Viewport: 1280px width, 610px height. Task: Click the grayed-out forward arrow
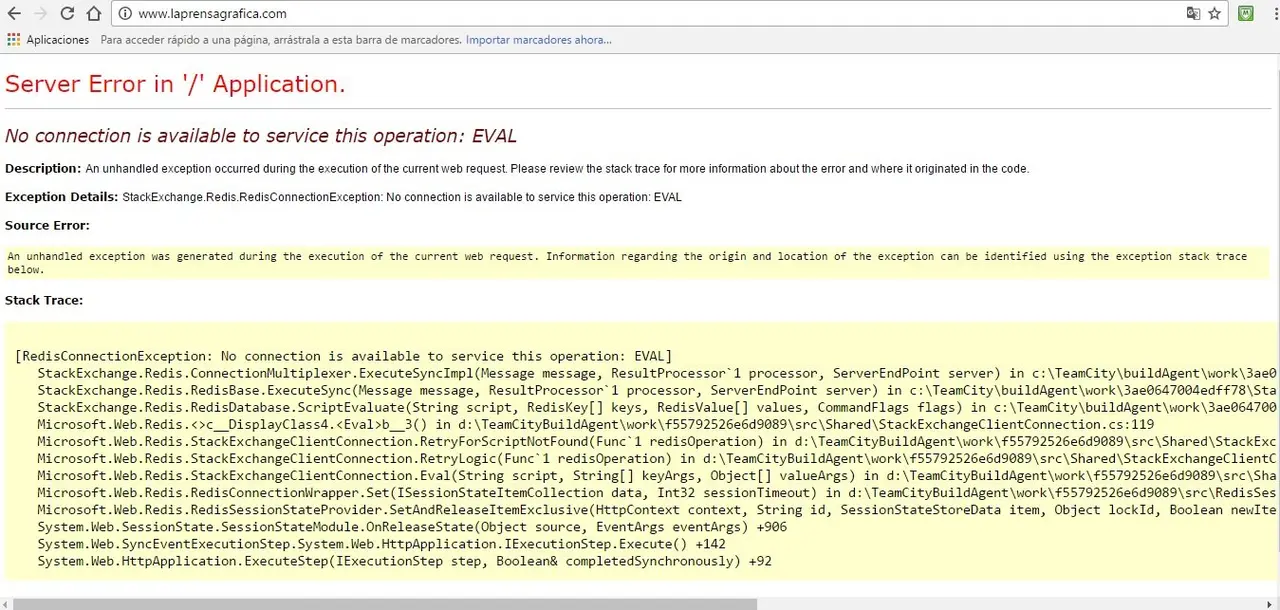click(x=41, y=14)
